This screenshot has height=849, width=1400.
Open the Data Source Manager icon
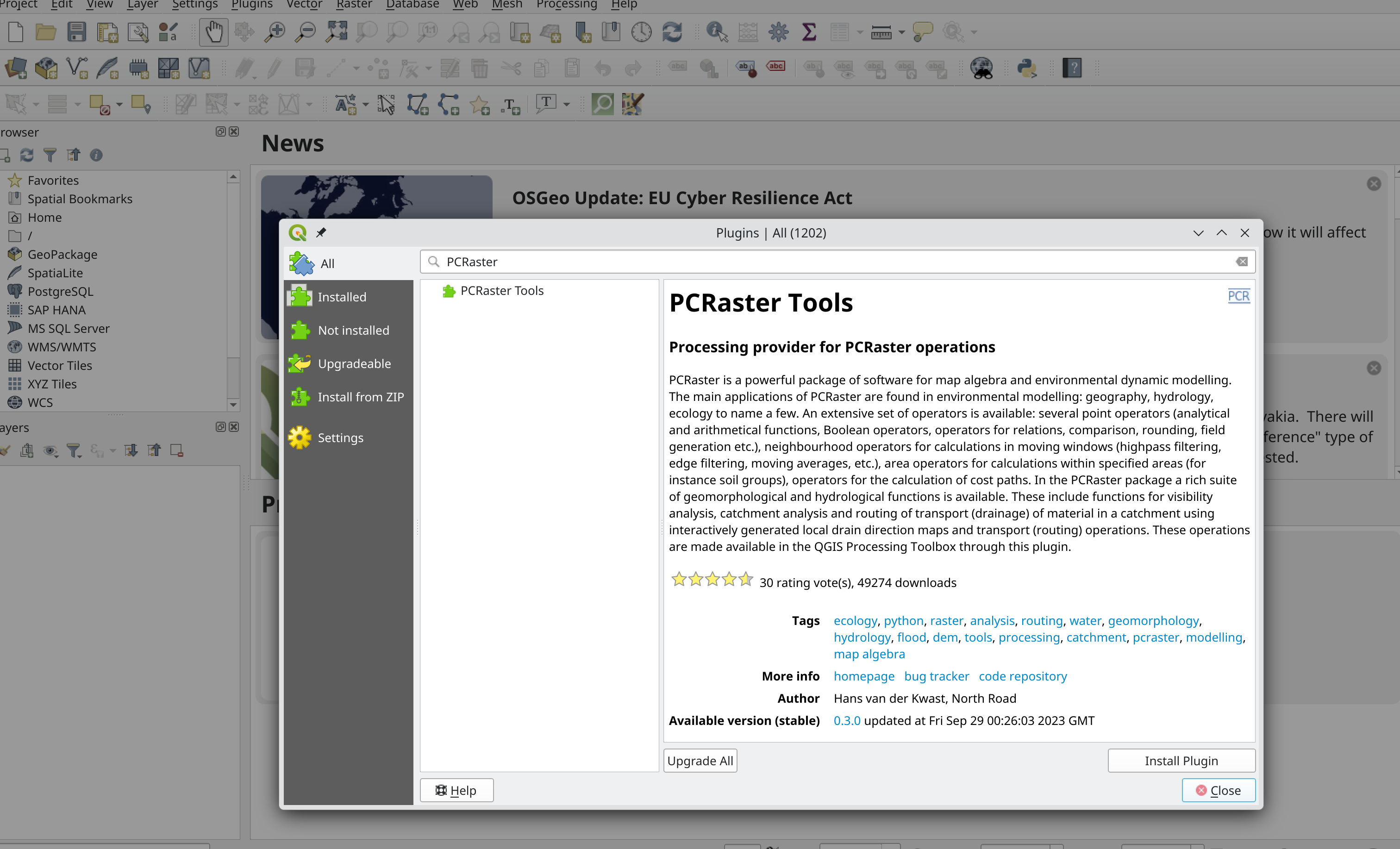(16, 68)
